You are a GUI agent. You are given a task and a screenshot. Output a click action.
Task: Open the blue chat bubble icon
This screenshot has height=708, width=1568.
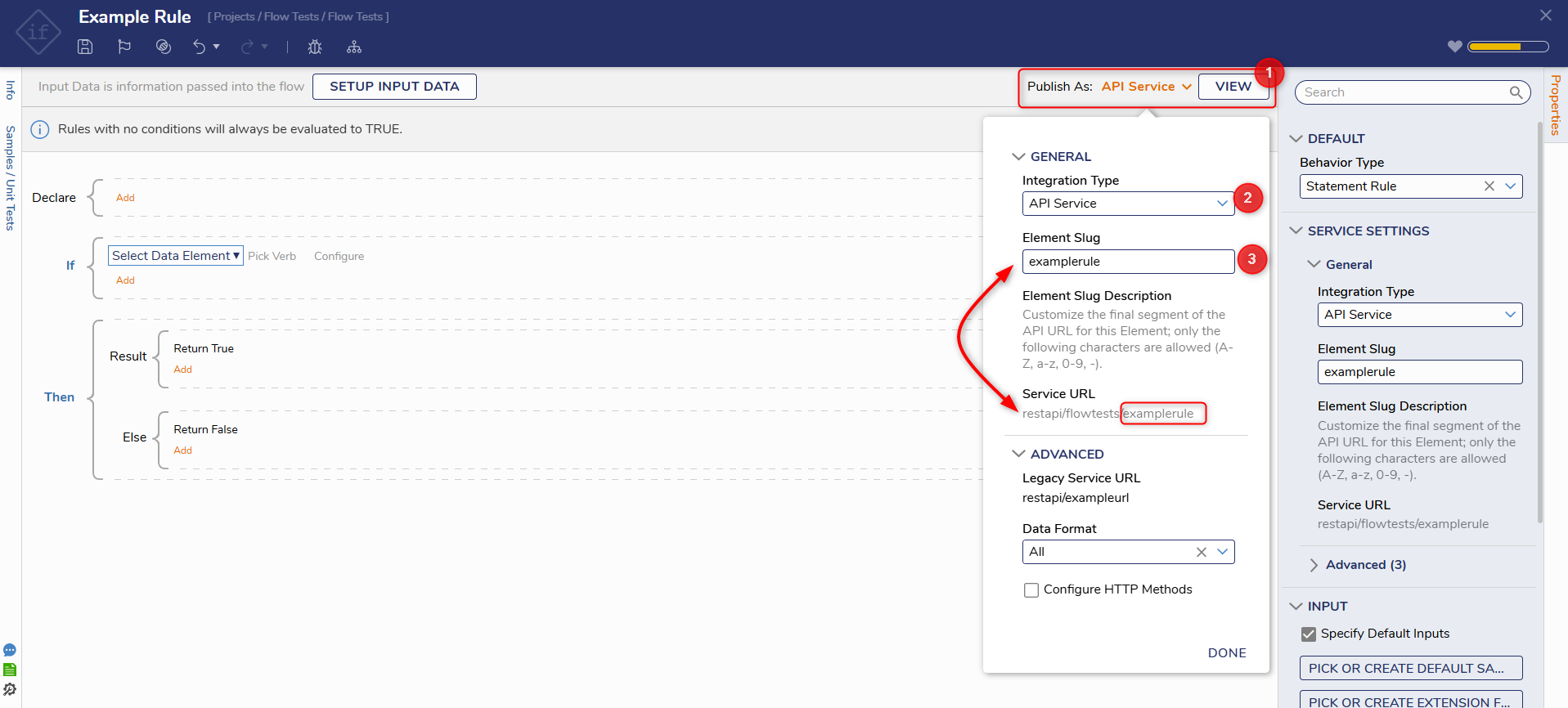[x=10, y=650]
